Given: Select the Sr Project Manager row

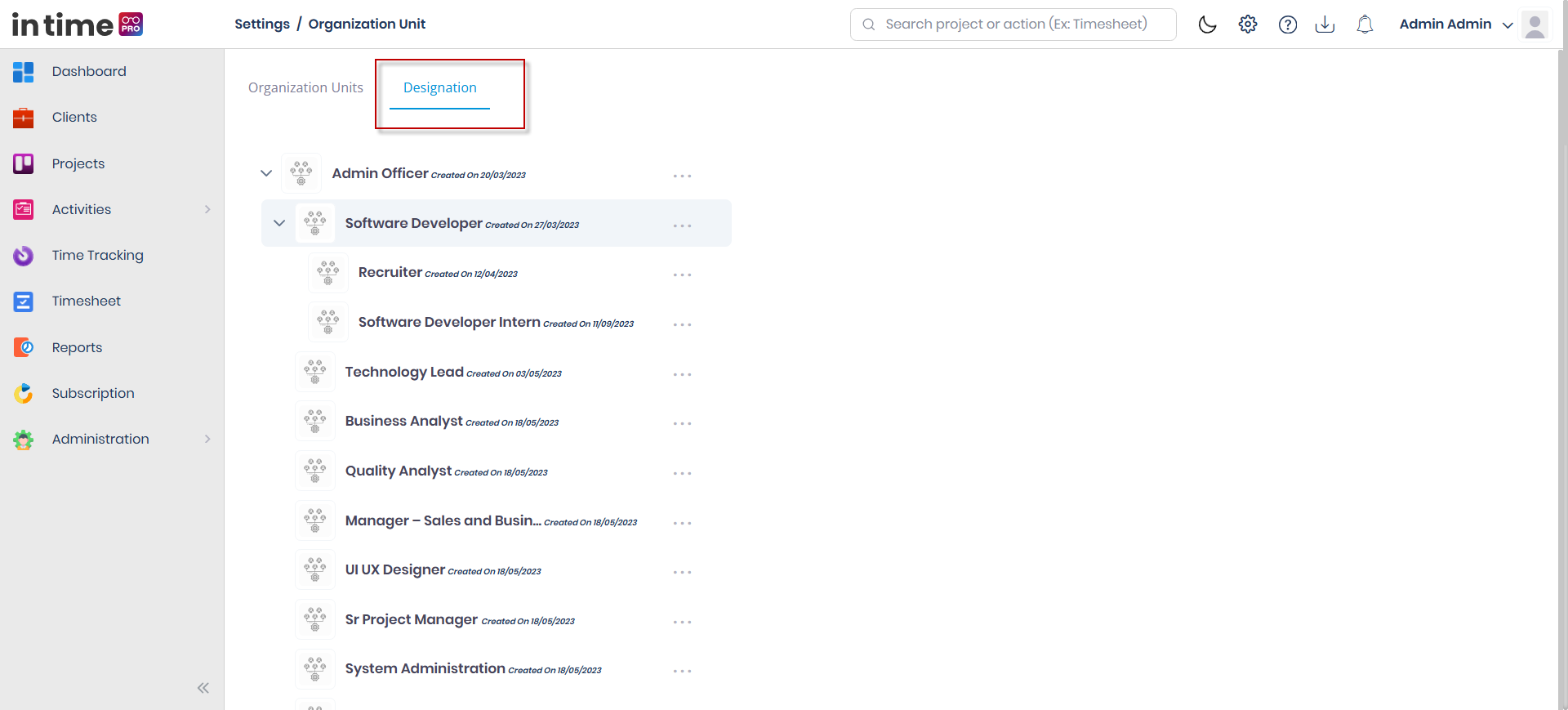Looking at the screenshot, I should click(x=497, y=619).
